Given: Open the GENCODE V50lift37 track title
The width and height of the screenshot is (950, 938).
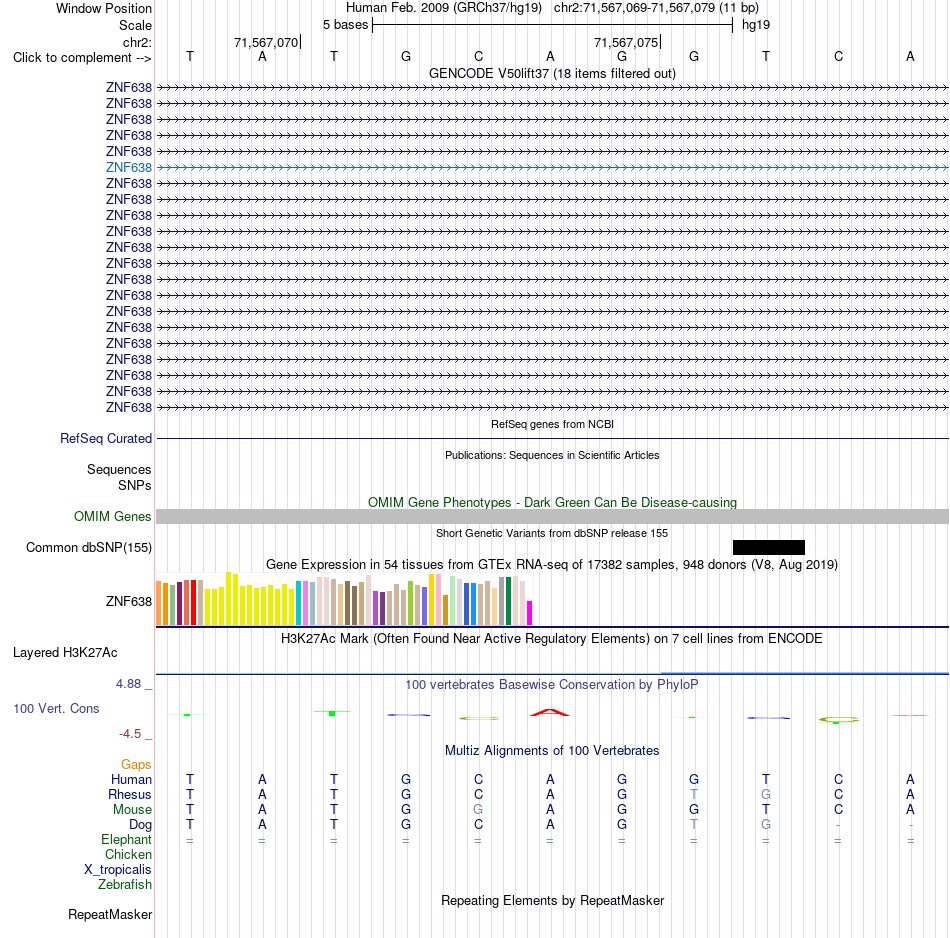Looking at the screenshot, I should (x=552, y=73).
